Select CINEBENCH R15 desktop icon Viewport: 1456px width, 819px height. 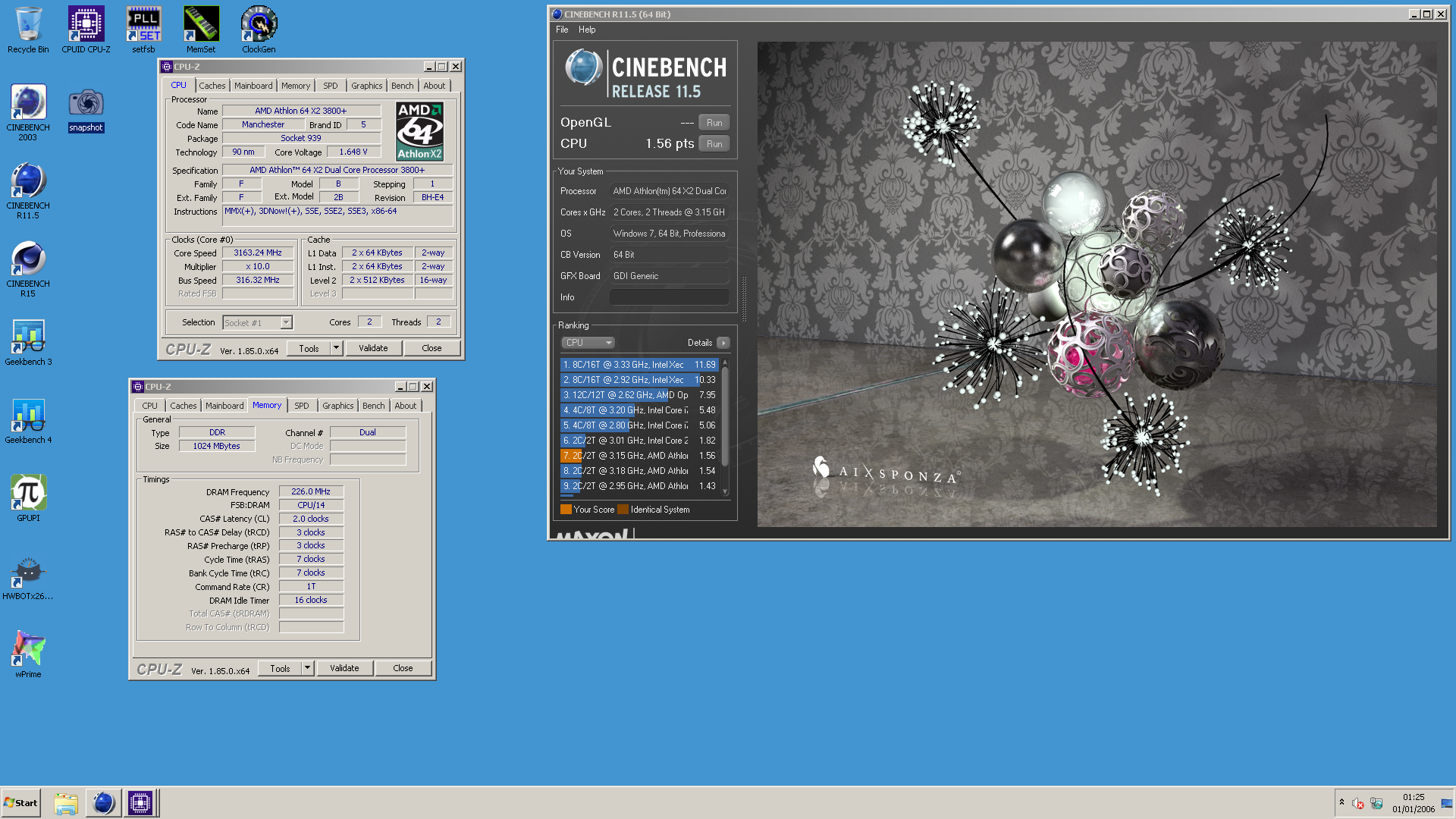point(28,268)
